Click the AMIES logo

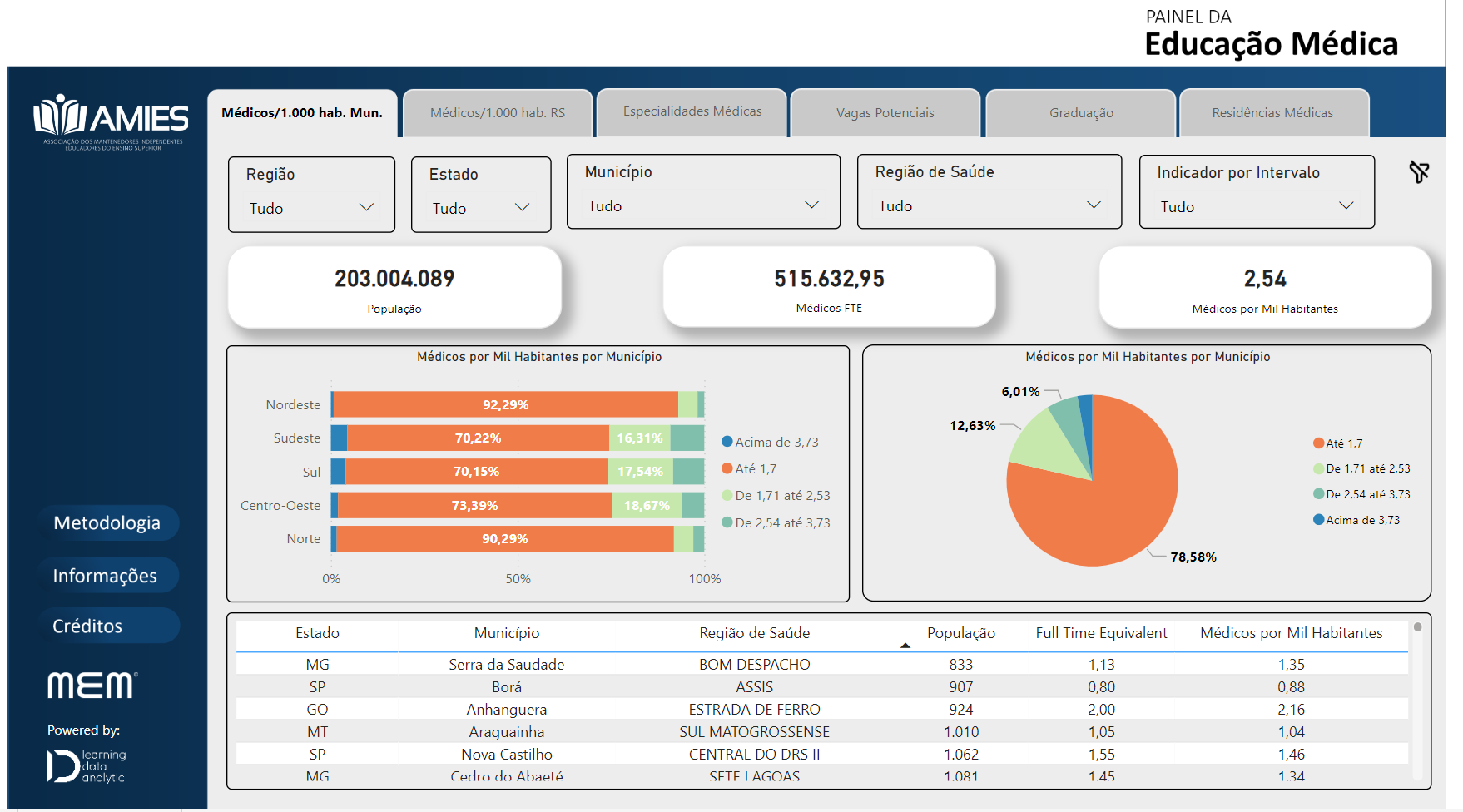pyautogui.click(x=110, y=121)
